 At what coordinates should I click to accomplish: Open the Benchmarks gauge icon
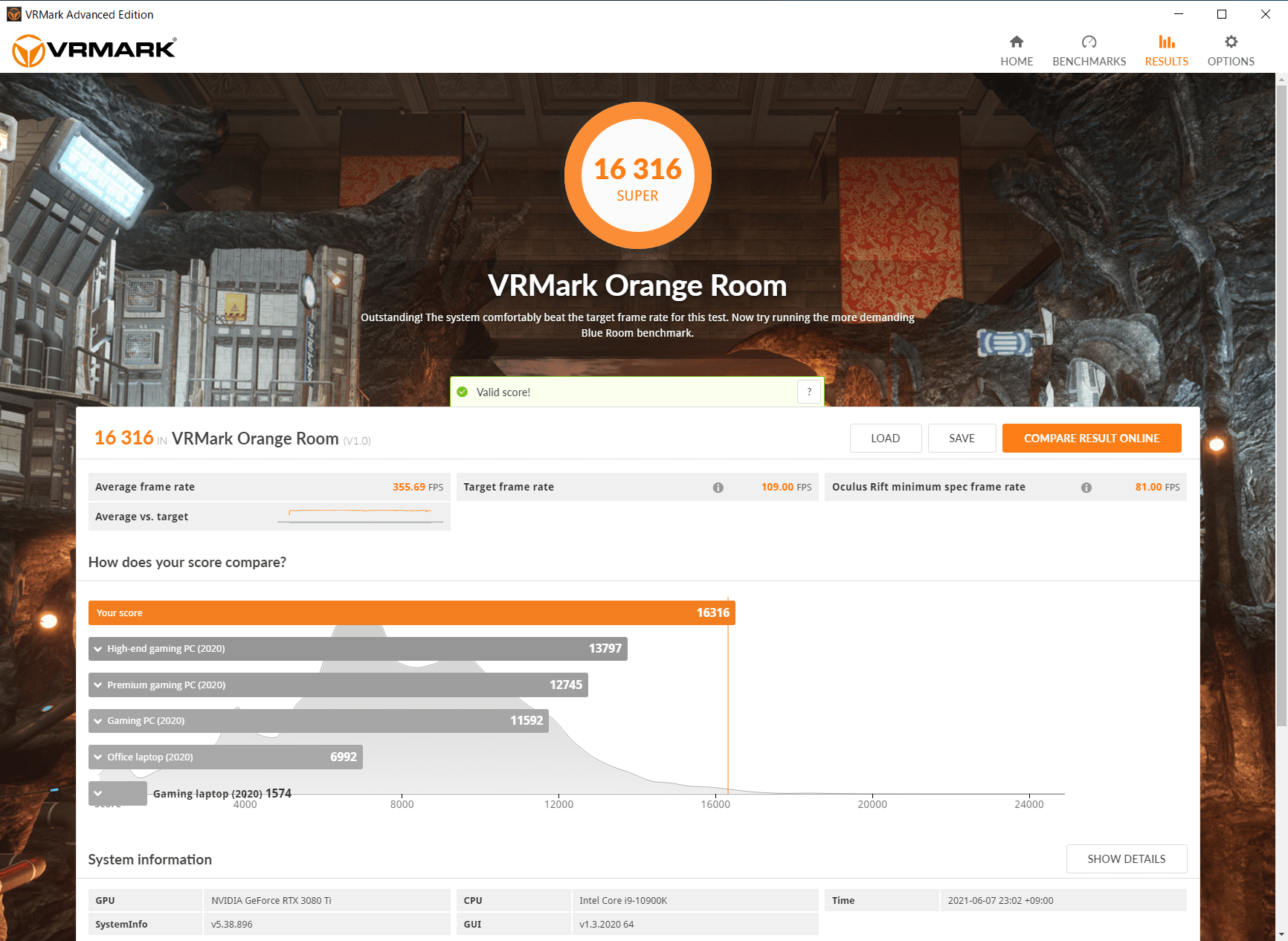(x=1089, y=42)
